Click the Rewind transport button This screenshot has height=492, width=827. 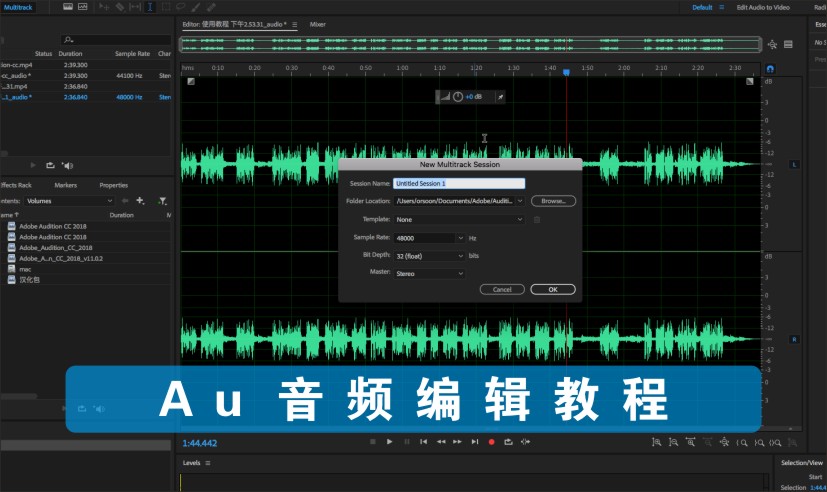point(441,442)
